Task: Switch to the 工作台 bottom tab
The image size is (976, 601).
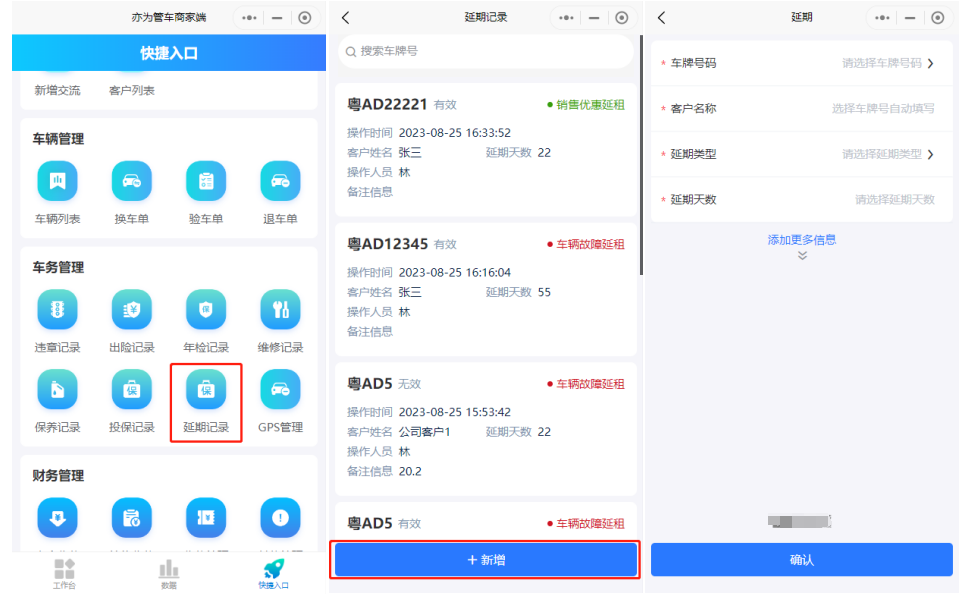Action: pos(64,573)
